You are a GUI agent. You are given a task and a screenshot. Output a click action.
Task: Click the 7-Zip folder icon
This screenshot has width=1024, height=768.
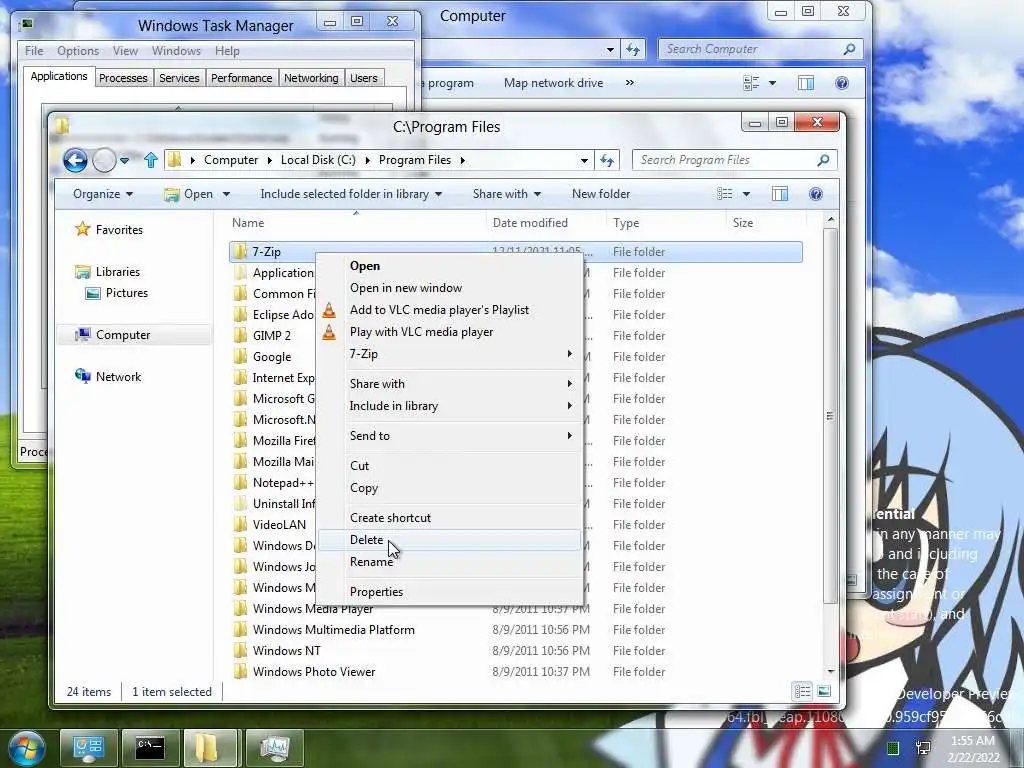click(240, 252)
